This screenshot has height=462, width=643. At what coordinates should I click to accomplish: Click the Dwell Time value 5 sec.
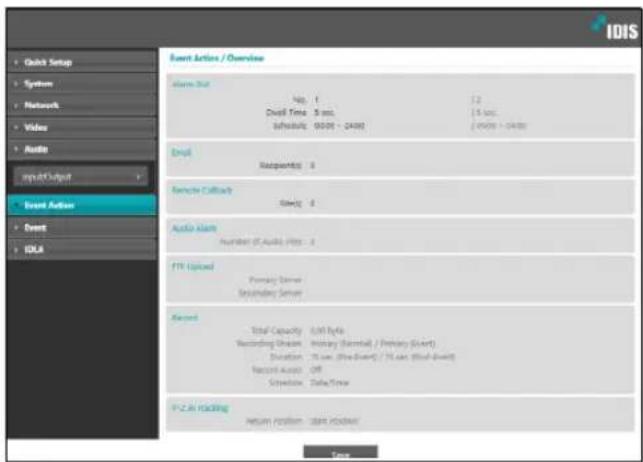pyautogui.click(x=324, y=113)
